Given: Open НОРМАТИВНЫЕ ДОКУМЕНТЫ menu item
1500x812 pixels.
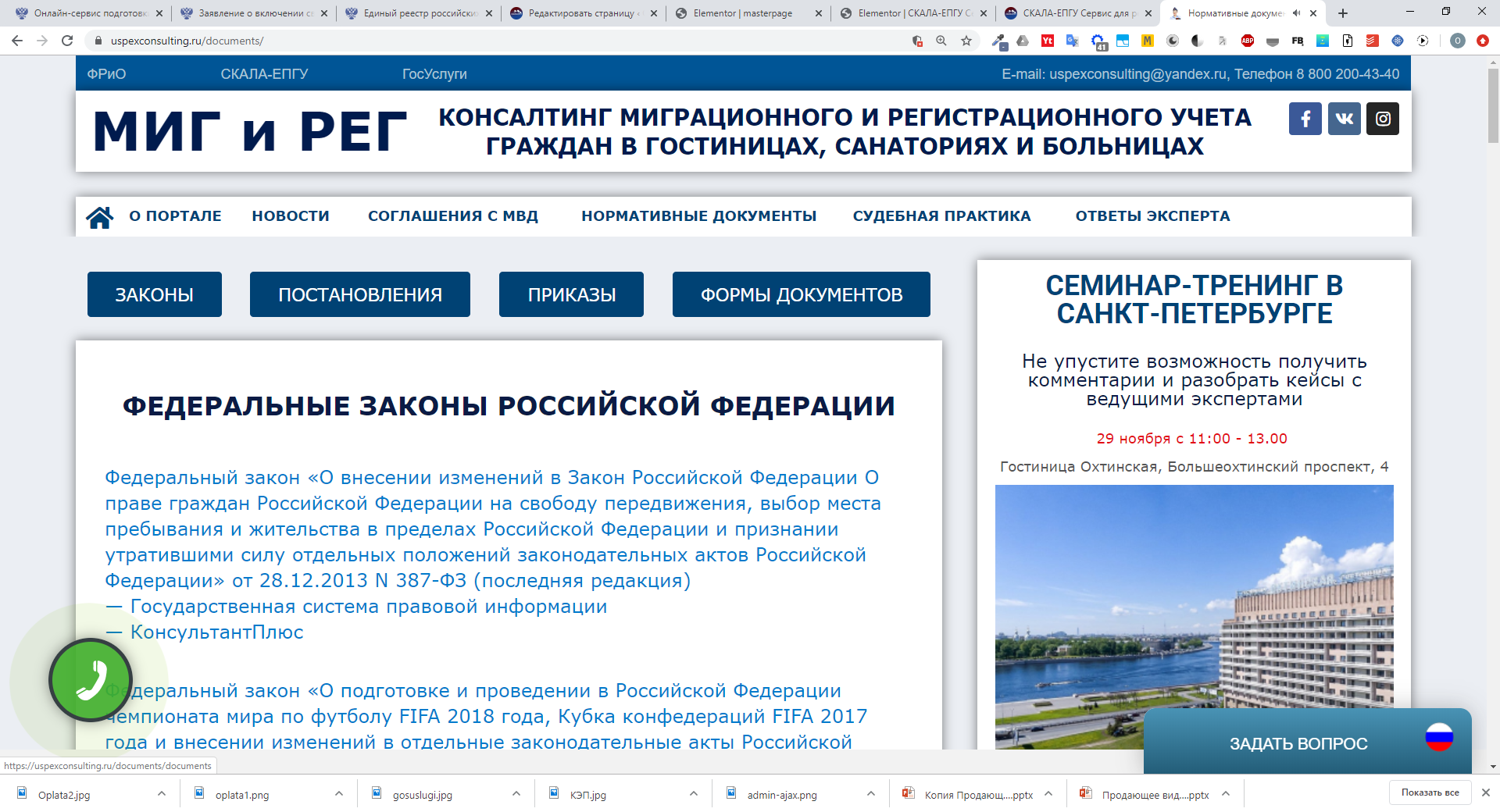Looking at the screenshot, I should tap(698, 216).
